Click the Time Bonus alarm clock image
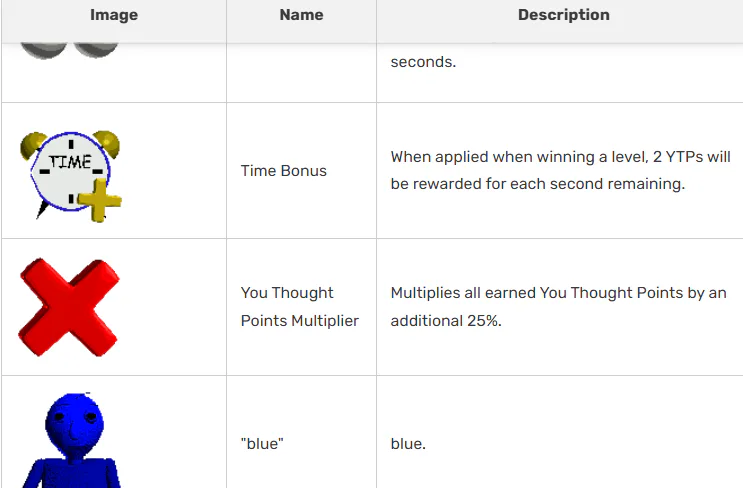 pos(70,172)
